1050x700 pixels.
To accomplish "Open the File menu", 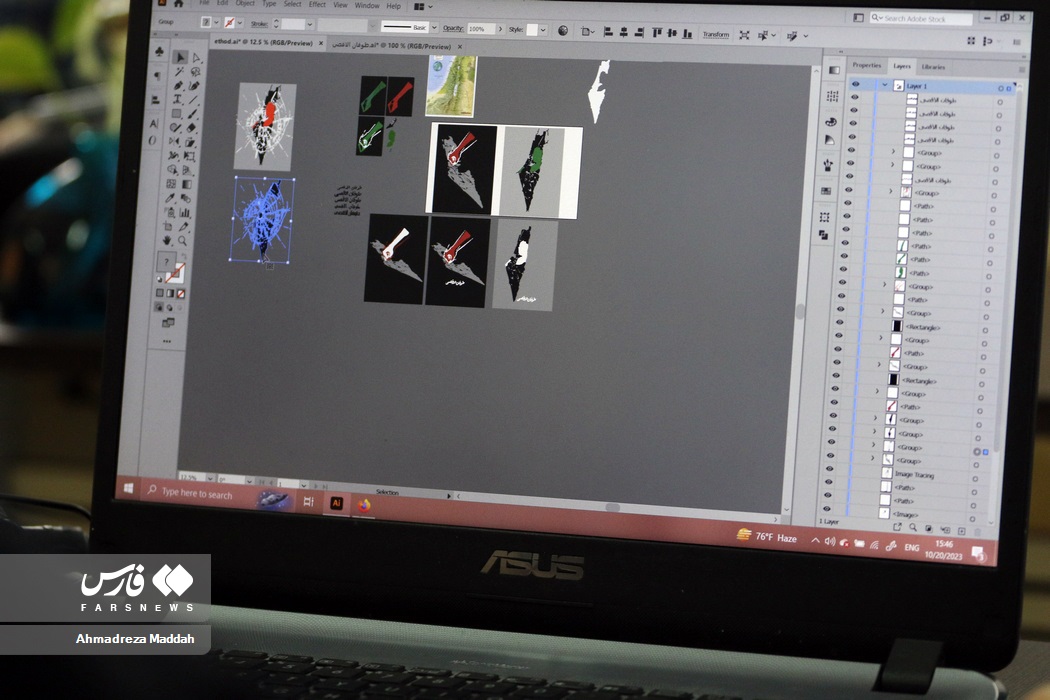I will [204, 3].
